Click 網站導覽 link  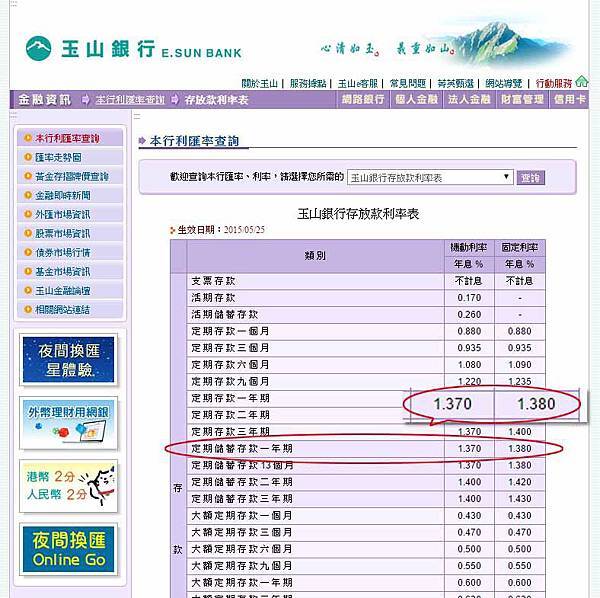504,83
